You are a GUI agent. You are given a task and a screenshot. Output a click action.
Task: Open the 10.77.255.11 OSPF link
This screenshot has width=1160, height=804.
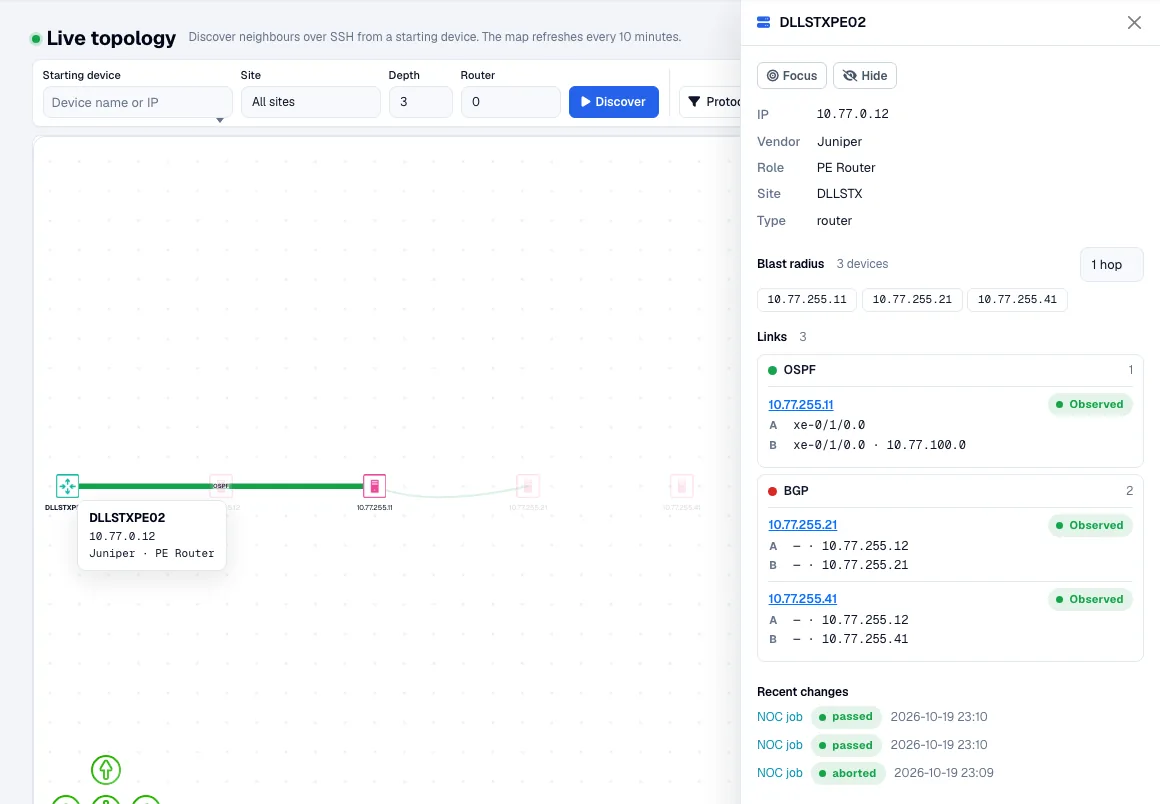point(800,405)
